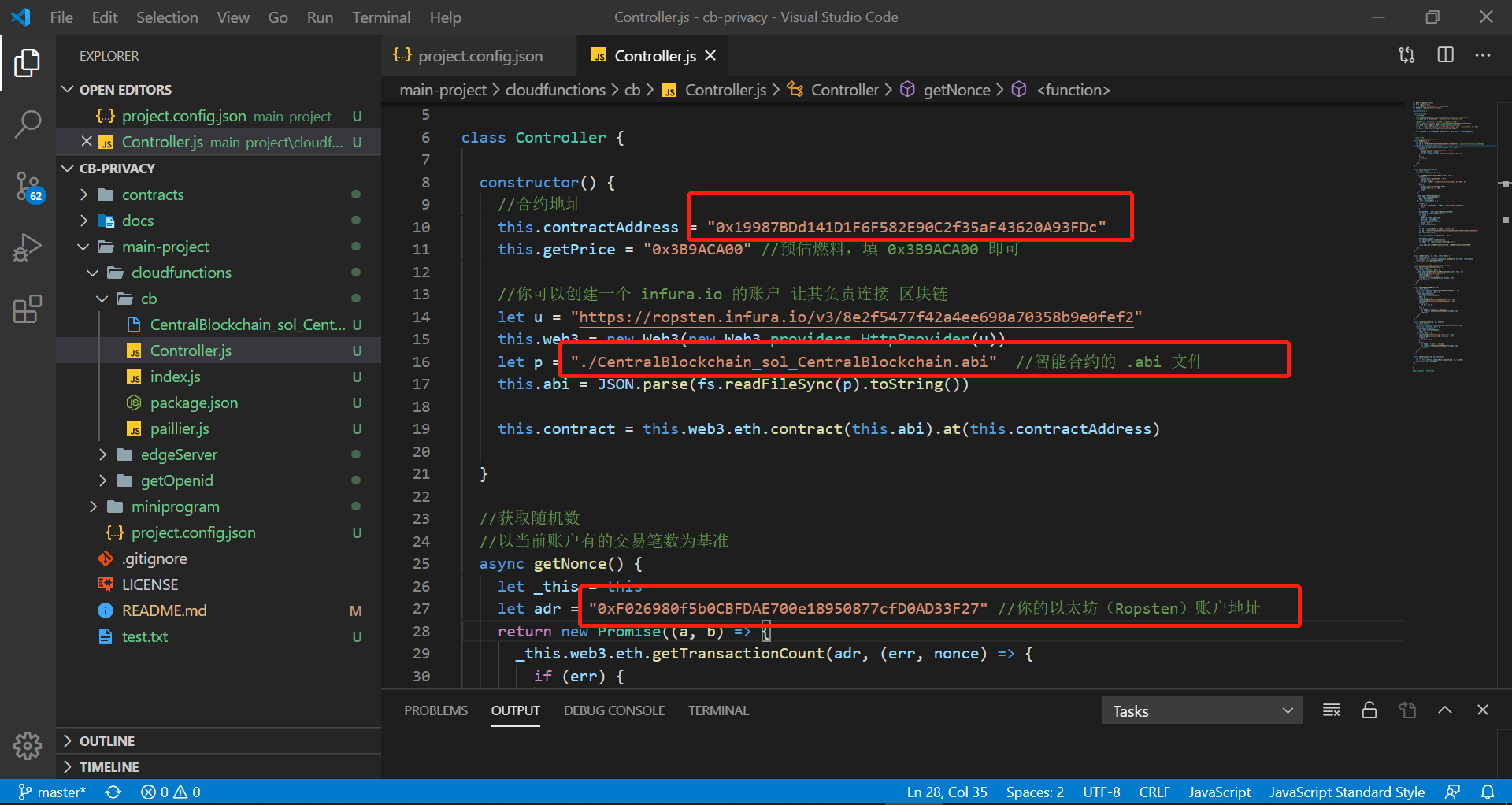Screen dimensions: 1512x805
Task: Change the JavaScript language mode
Action: point(1220,792)
